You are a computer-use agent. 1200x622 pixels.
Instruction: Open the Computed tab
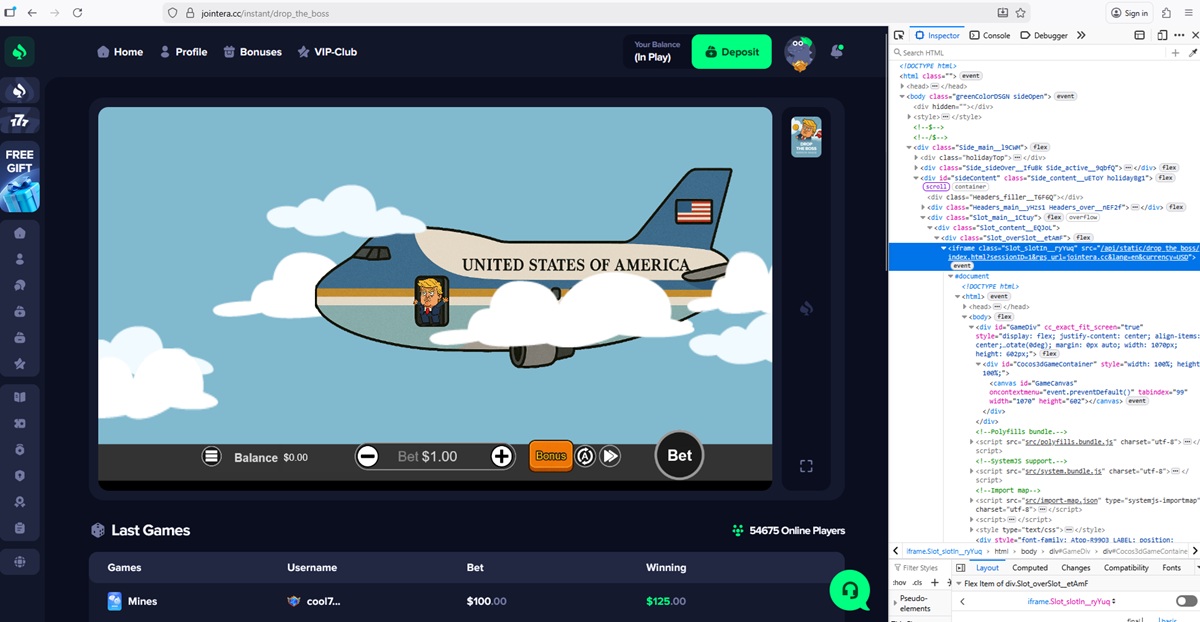pyautogui.click(x=1029, y=567)
